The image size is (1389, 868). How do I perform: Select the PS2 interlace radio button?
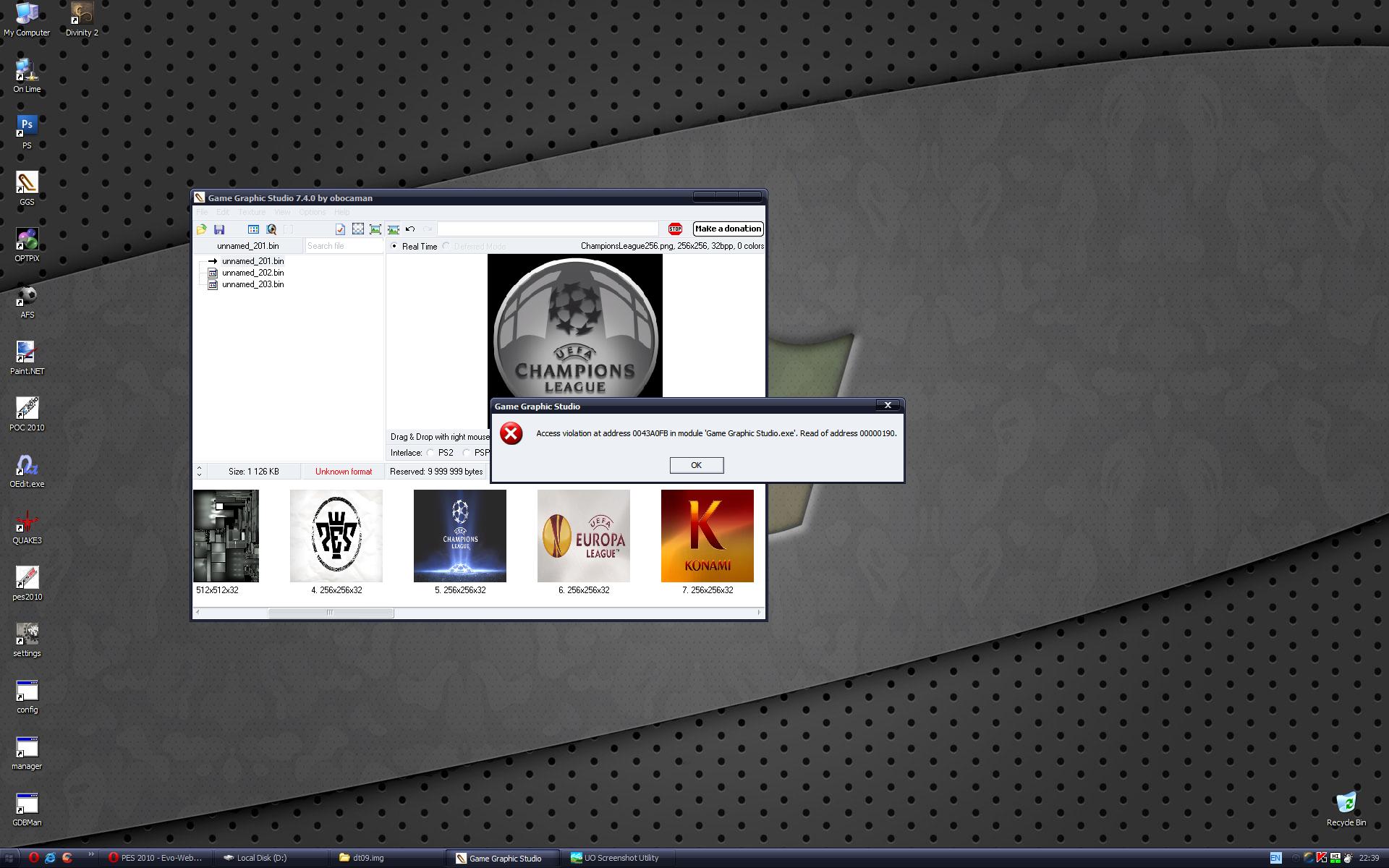(430, 453)
